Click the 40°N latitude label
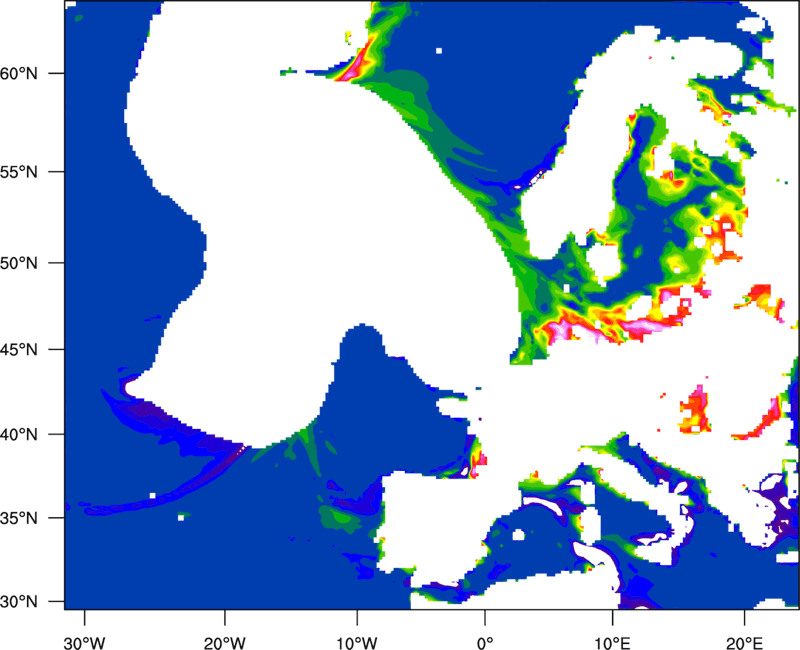The height and width of the screenshot is (650, 800). tap(19, 435)
